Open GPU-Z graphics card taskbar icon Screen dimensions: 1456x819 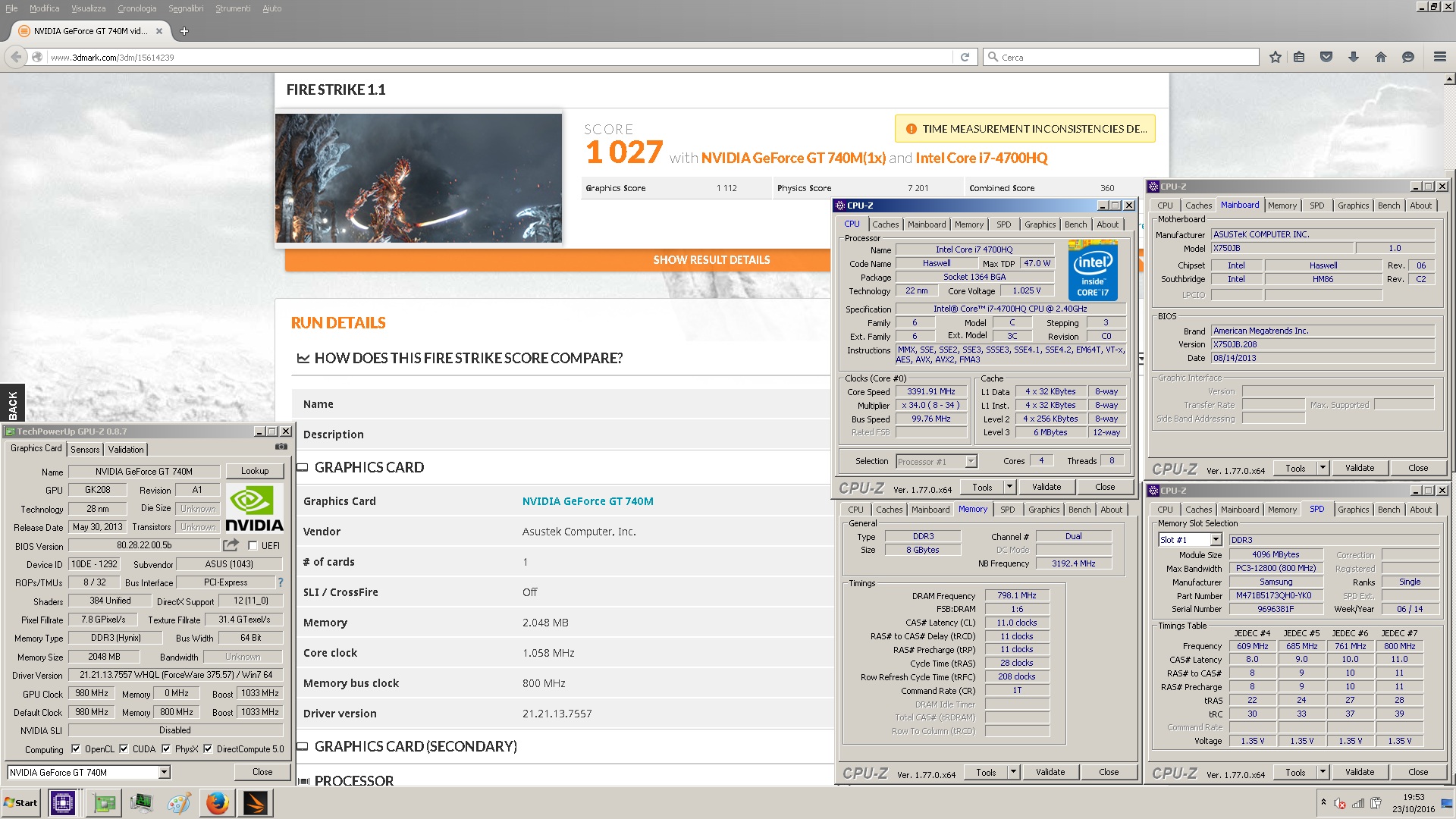pyautogui.click(x=104, y=803)
